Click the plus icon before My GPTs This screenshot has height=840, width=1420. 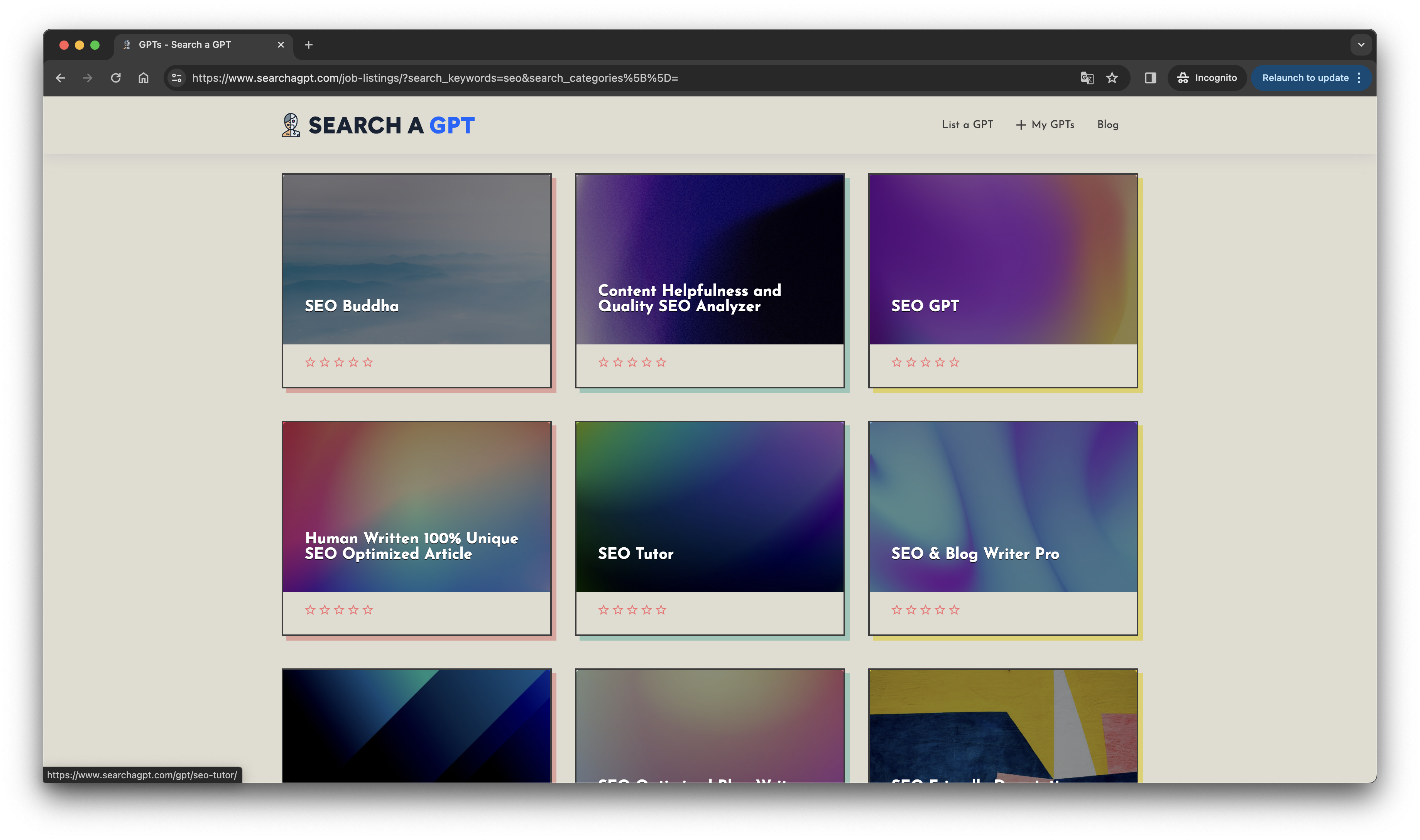click(x=1021, y=125)
